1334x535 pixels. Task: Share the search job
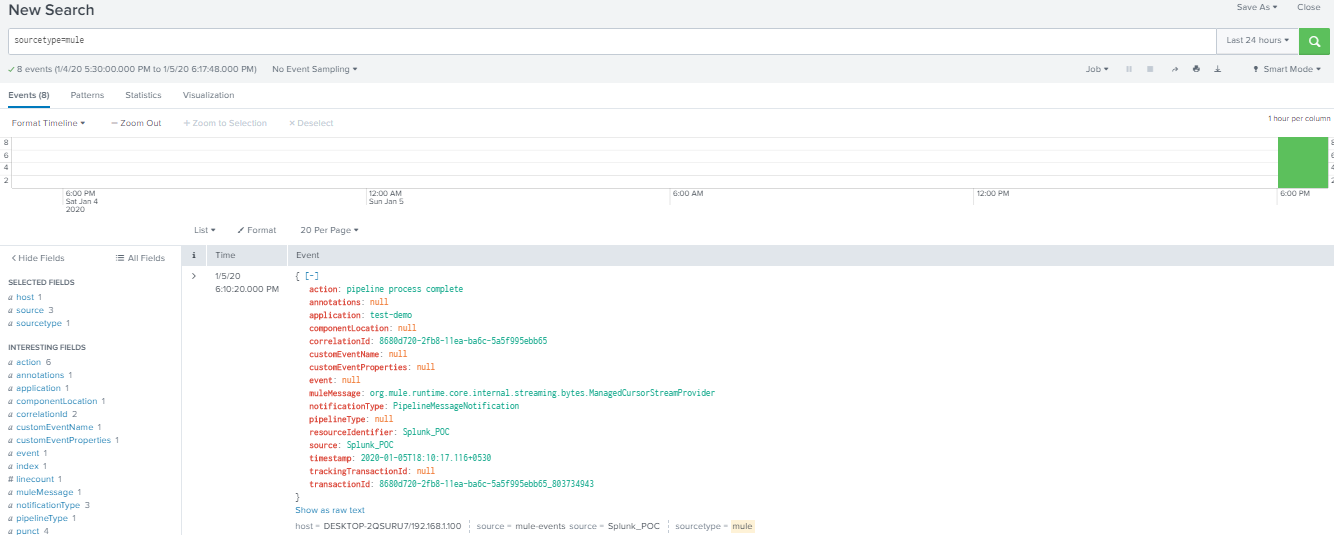pos(1175,69)
